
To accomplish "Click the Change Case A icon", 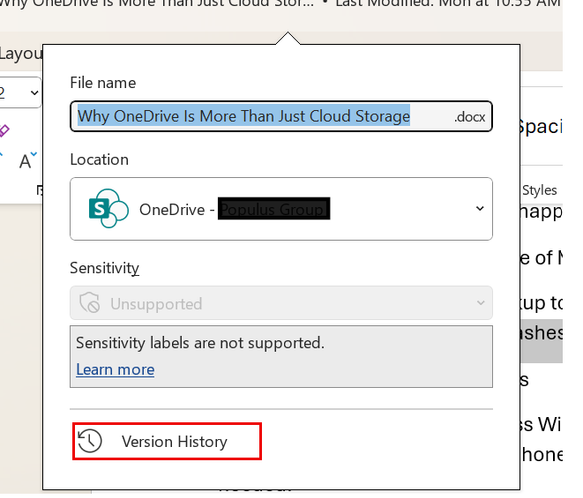I will 28,160.
